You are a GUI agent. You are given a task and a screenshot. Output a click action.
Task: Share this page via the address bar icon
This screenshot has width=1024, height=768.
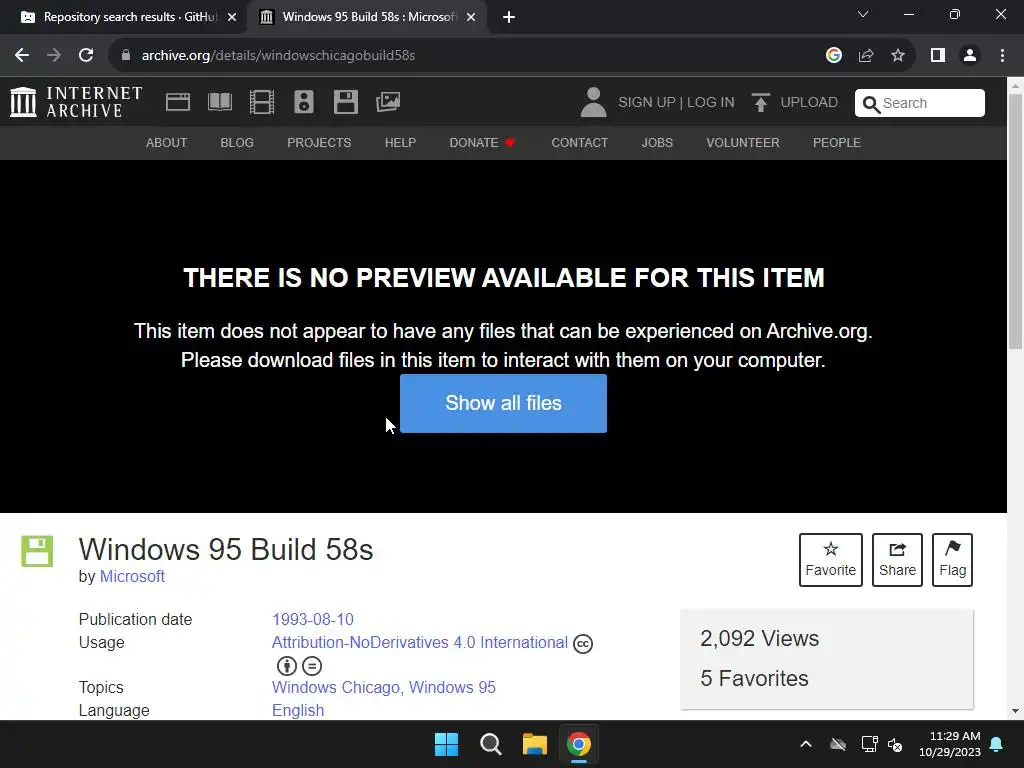click(x=866, y=56)
